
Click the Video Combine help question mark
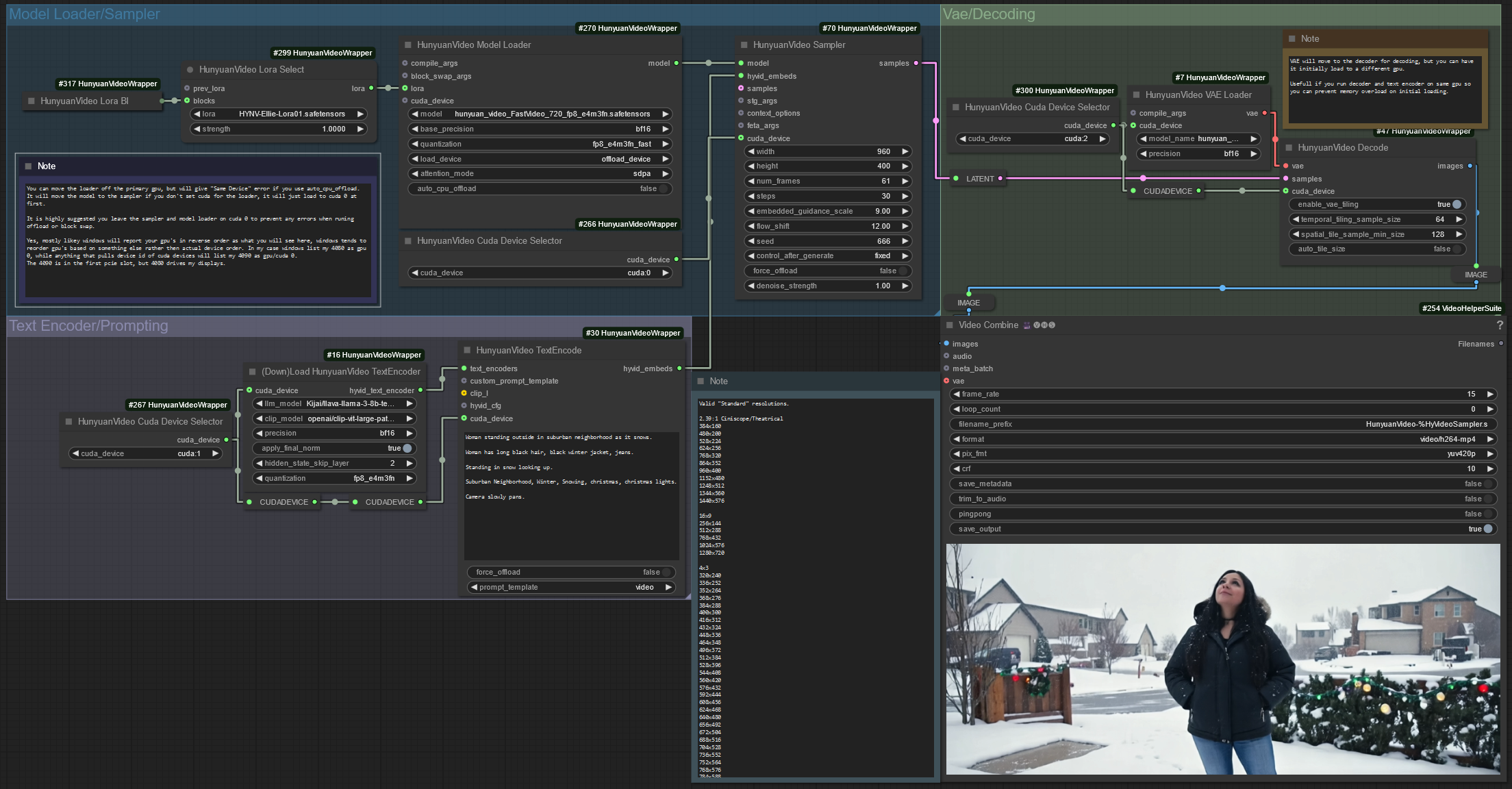[x=1500, y=325]
